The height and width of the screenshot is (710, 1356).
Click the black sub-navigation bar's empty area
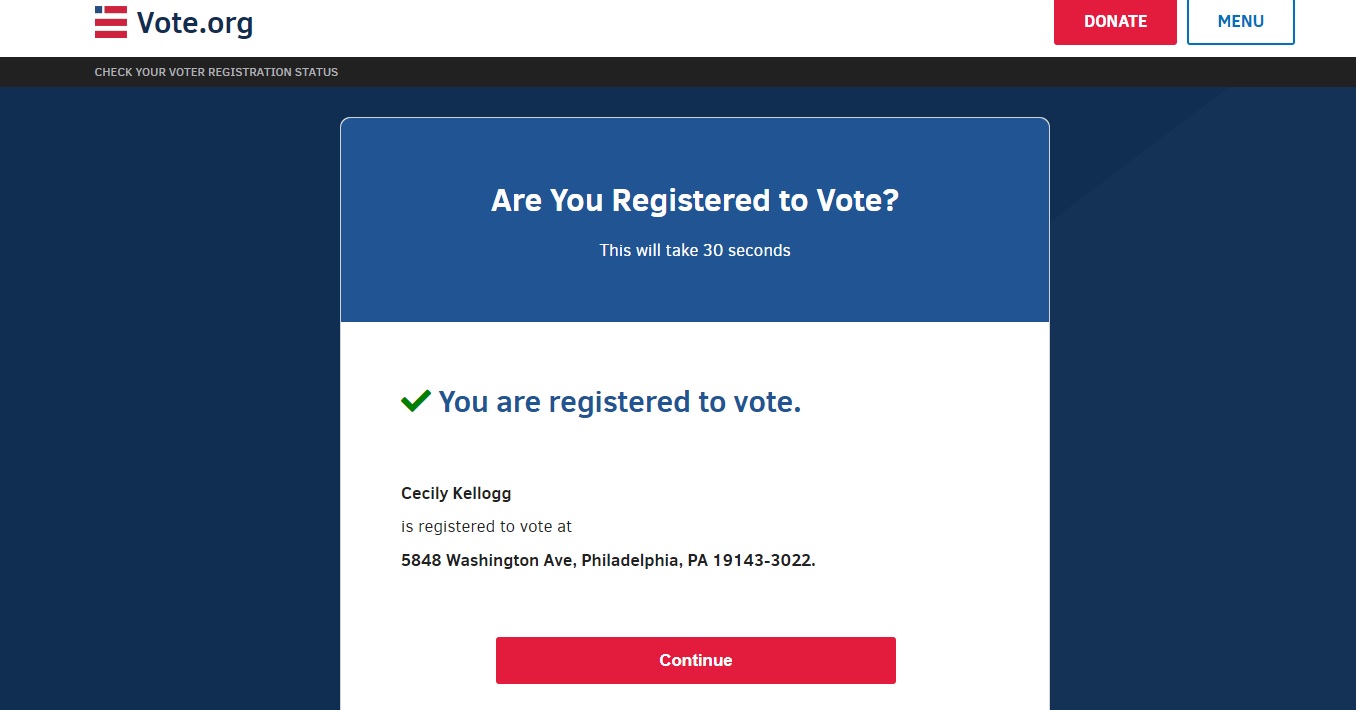click(800, 72)
